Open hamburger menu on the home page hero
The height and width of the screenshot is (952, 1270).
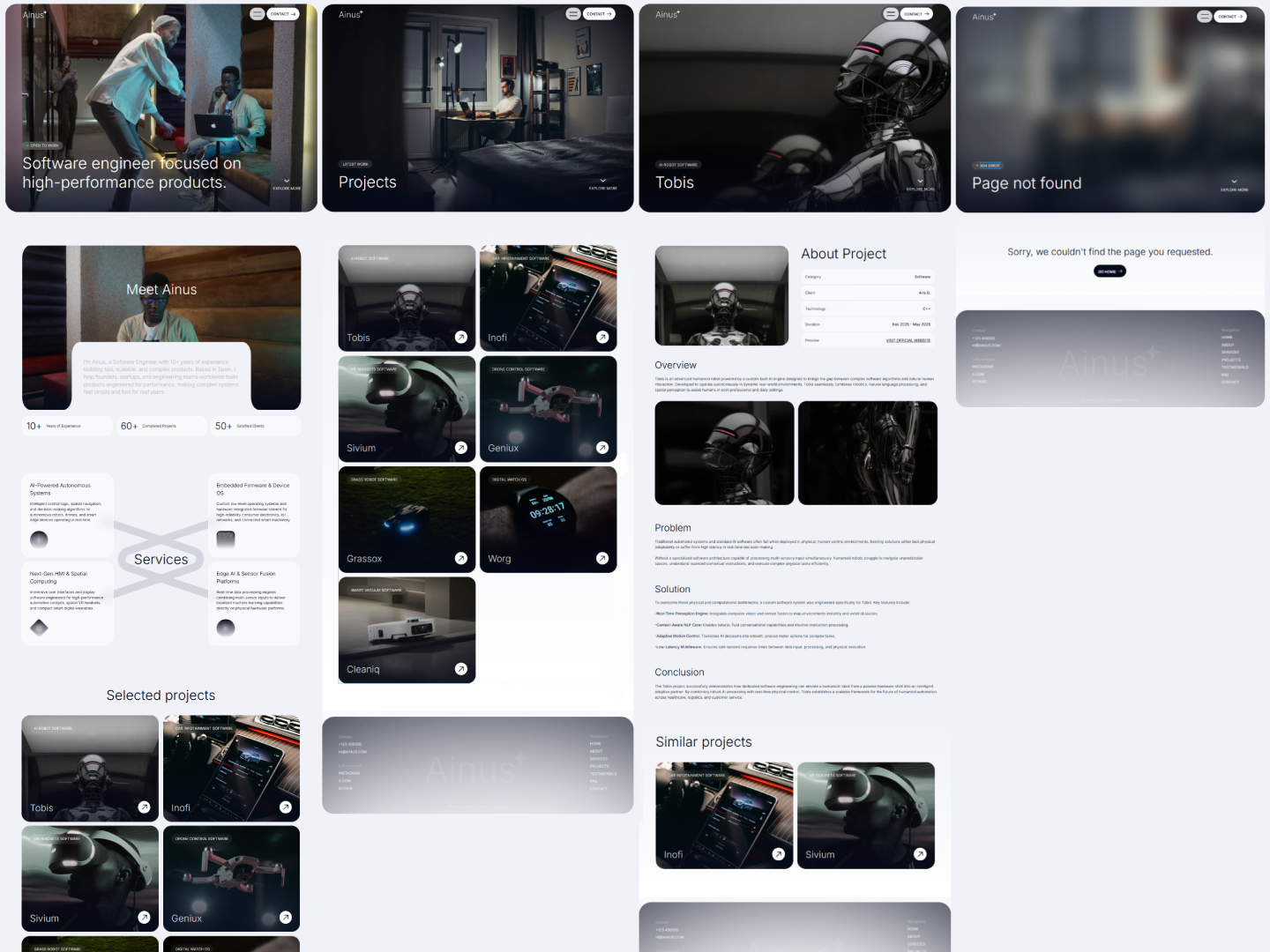tap(257, 14)
